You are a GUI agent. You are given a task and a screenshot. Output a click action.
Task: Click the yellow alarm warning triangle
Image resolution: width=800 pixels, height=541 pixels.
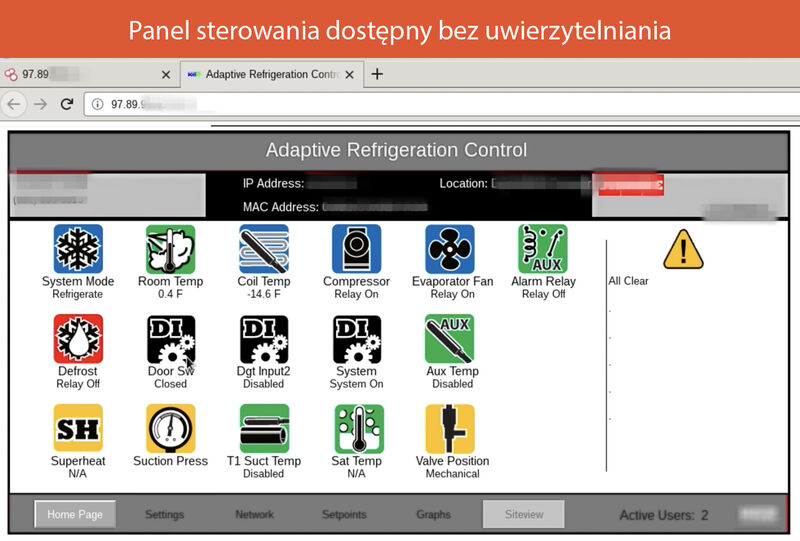tap(683, 250)
